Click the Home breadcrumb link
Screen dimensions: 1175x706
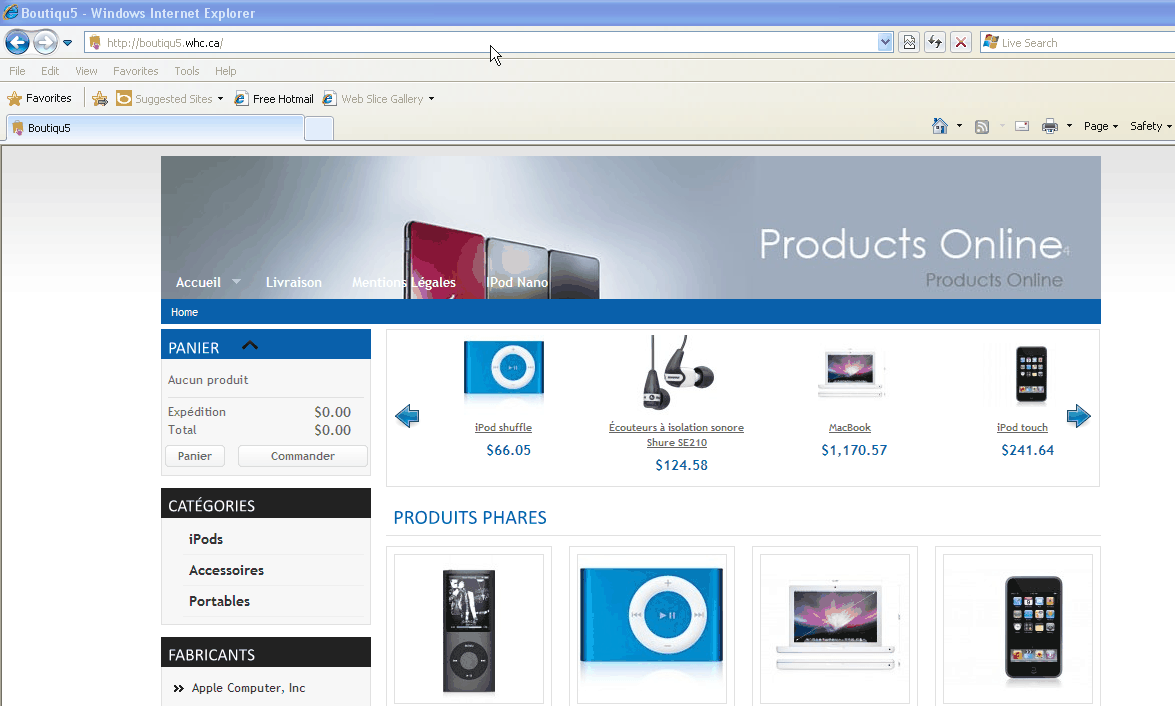[x=184, y=312]
